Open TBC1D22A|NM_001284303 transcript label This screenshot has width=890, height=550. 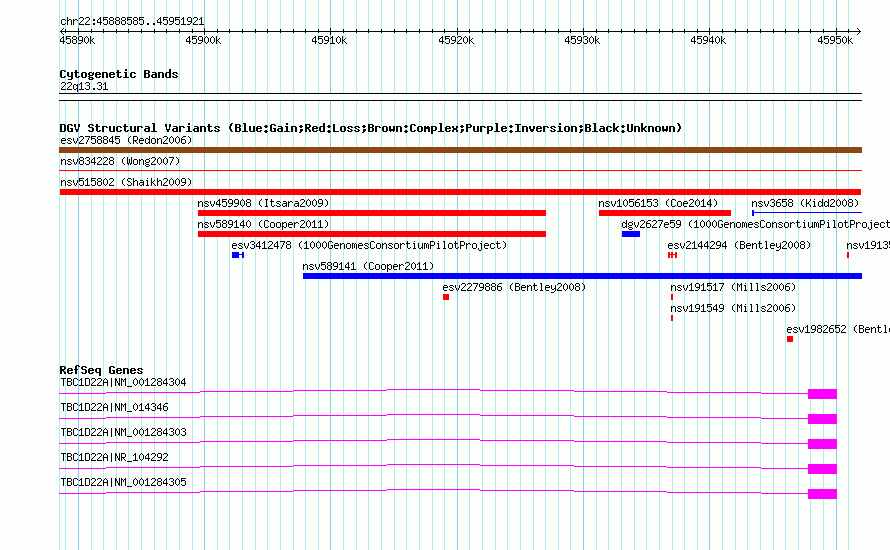coord(123,433)
